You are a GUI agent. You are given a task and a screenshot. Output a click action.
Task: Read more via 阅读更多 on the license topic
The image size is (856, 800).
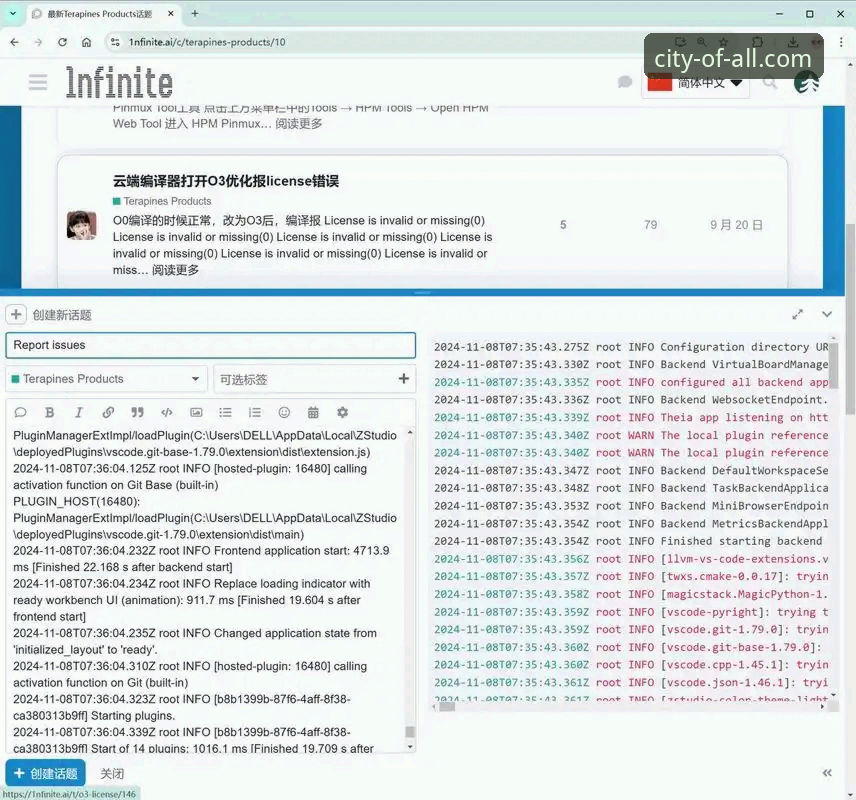[x=175, y=270]
